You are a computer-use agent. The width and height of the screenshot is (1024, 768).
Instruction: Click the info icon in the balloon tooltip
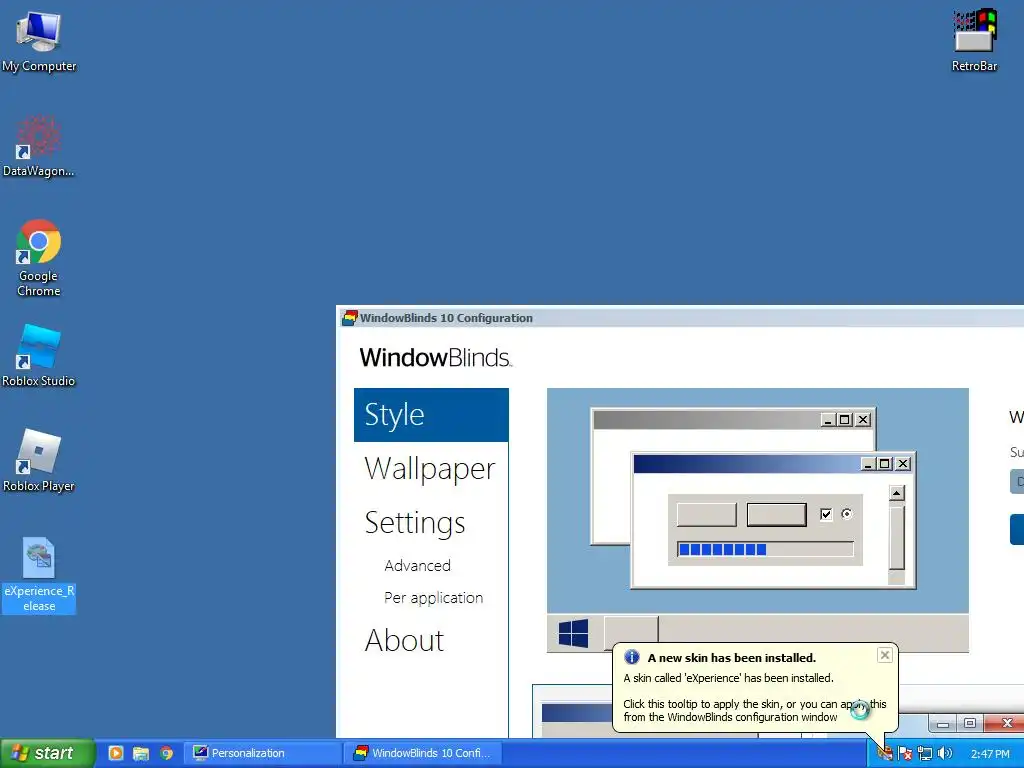(632, 657)
